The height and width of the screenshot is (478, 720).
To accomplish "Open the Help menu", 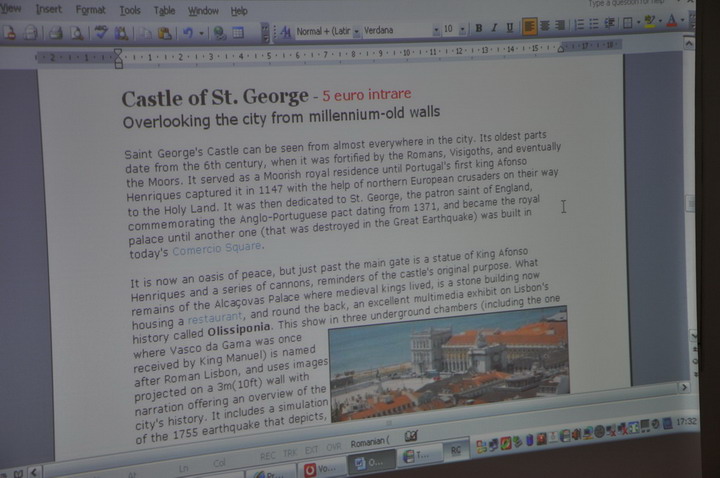I will 239,11.
